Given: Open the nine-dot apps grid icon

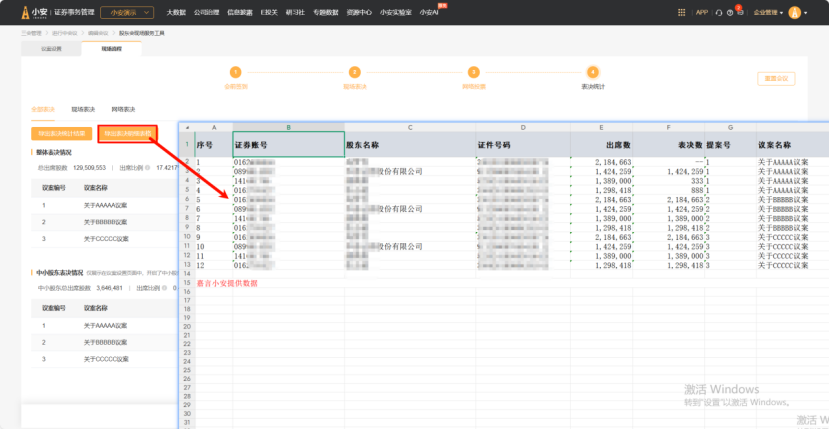Looking at the screenshot, I should click(681, 12).
